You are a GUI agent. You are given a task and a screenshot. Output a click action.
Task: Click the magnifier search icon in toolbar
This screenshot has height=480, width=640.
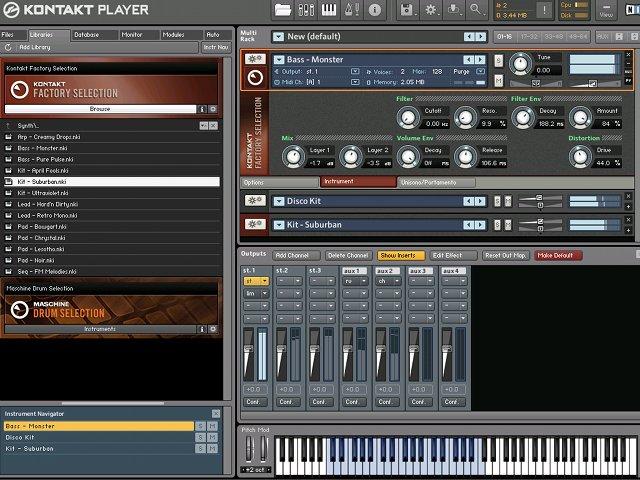tap(476, 9)
